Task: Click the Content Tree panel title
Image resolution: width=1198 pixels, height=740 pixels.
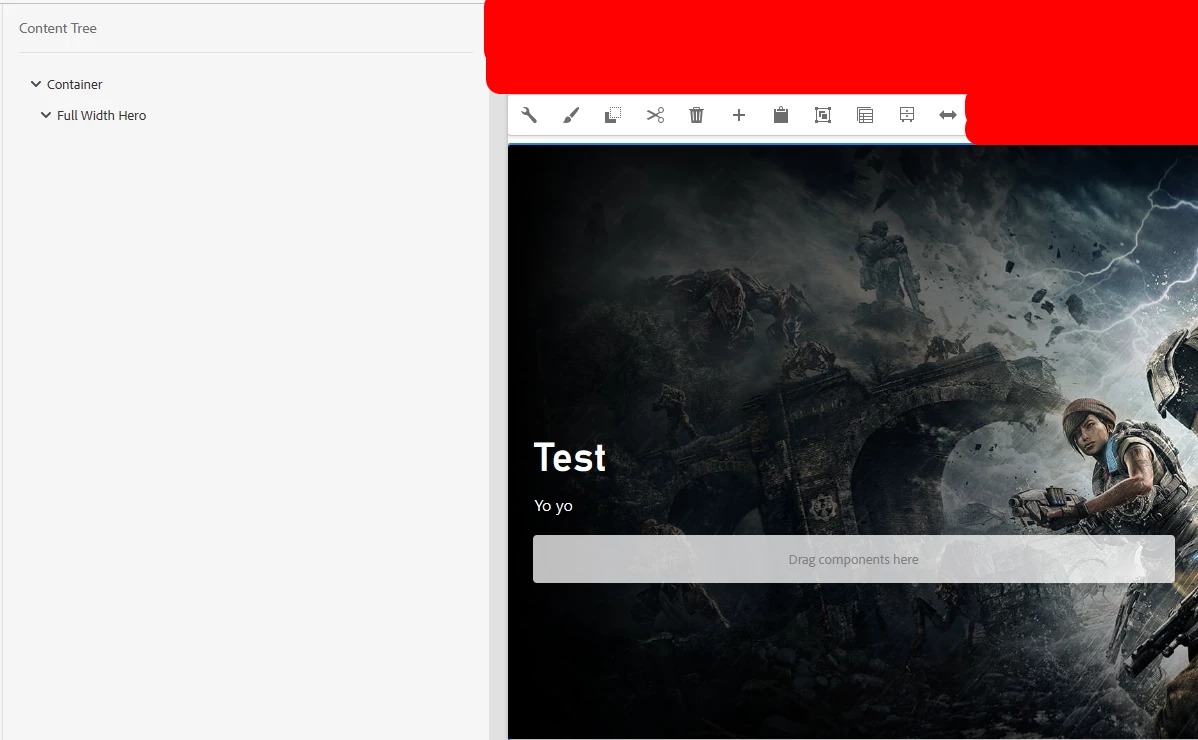Action: click(58, 28)
